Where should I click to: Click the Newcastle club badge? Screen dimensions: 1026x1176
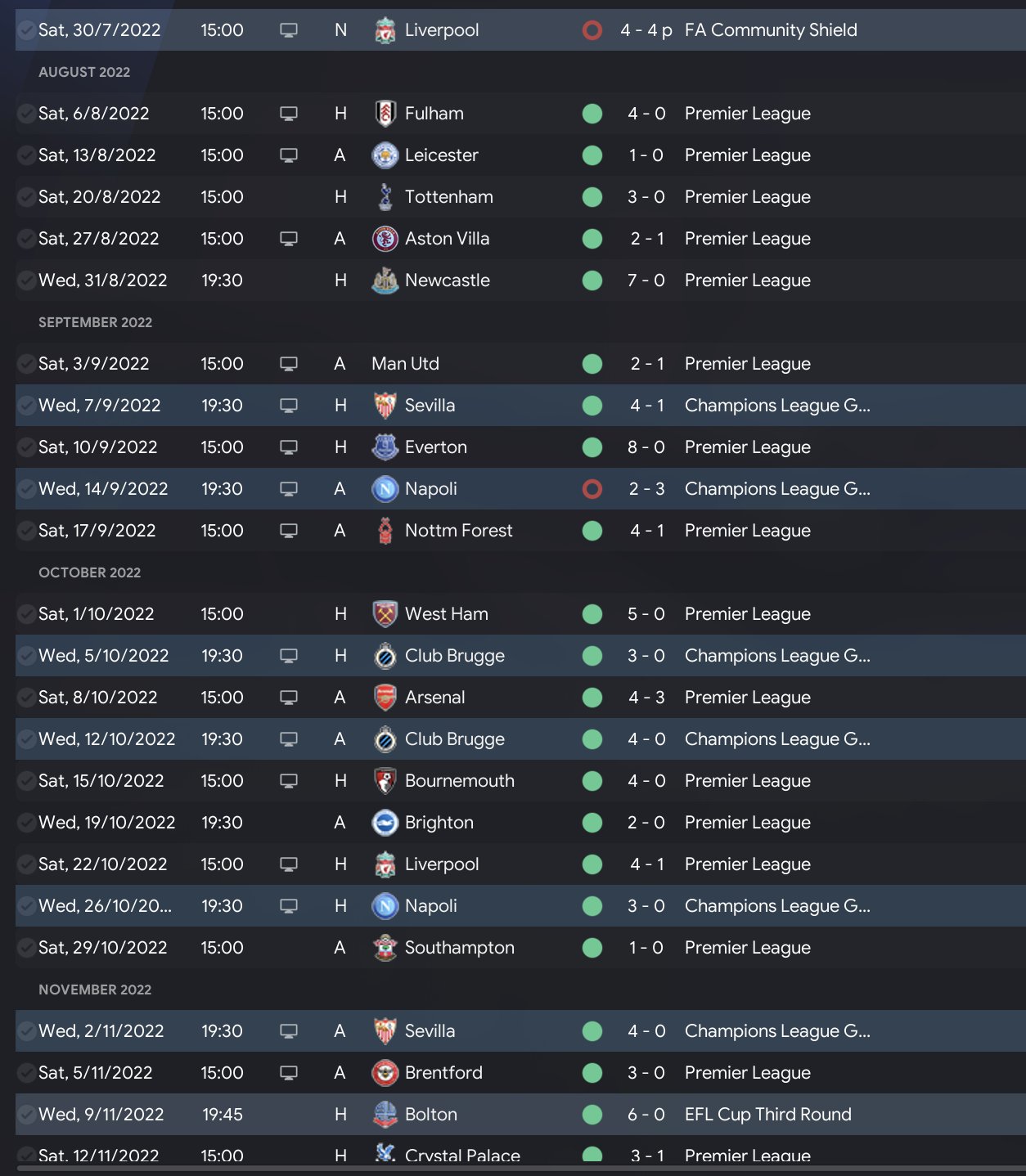(x=385, y=281)
